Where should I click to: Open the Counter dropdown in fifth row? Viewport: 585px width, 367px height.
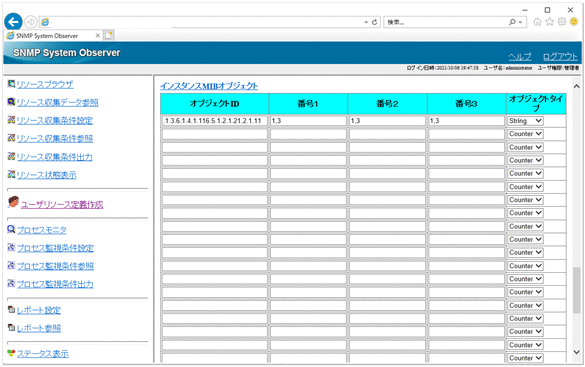point(525,173)
